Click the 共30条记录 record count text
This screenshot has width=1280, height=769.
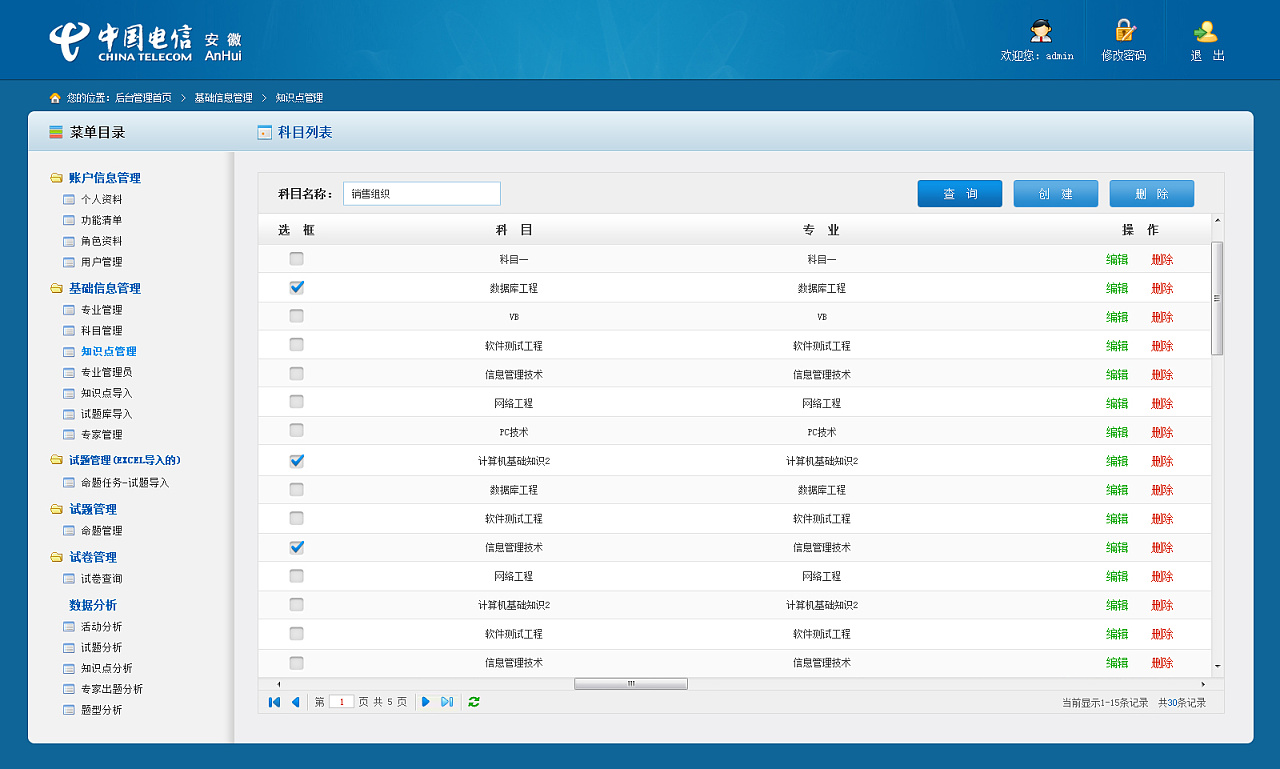click(1182, 703)
